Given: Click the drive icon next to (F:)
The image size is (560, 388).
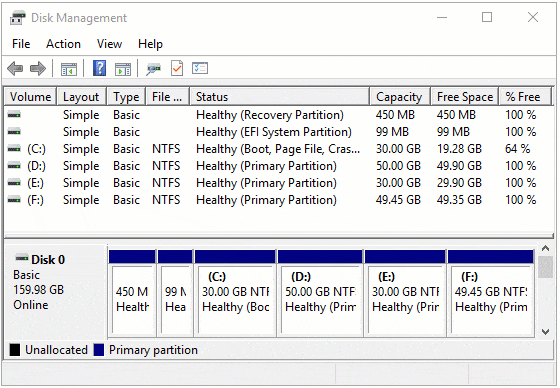Looking at the screenshot, I should [x=14, y=200].
